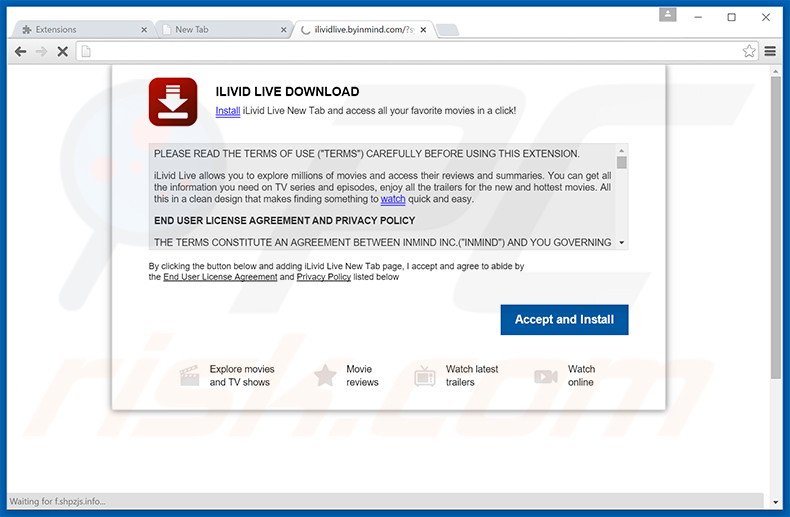Open the End User License Agreement link
The height and width of the screenshot is (517, 790).
[220, 277]
